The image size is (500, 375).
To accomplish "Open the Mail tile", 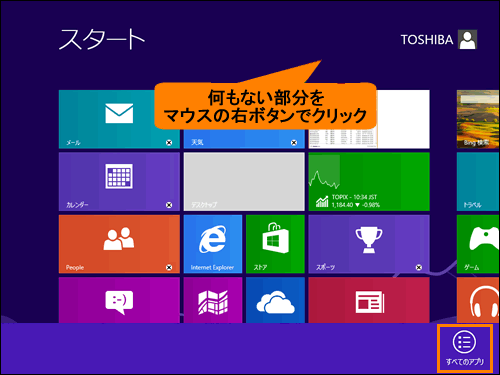I will [x=119, y=119].
